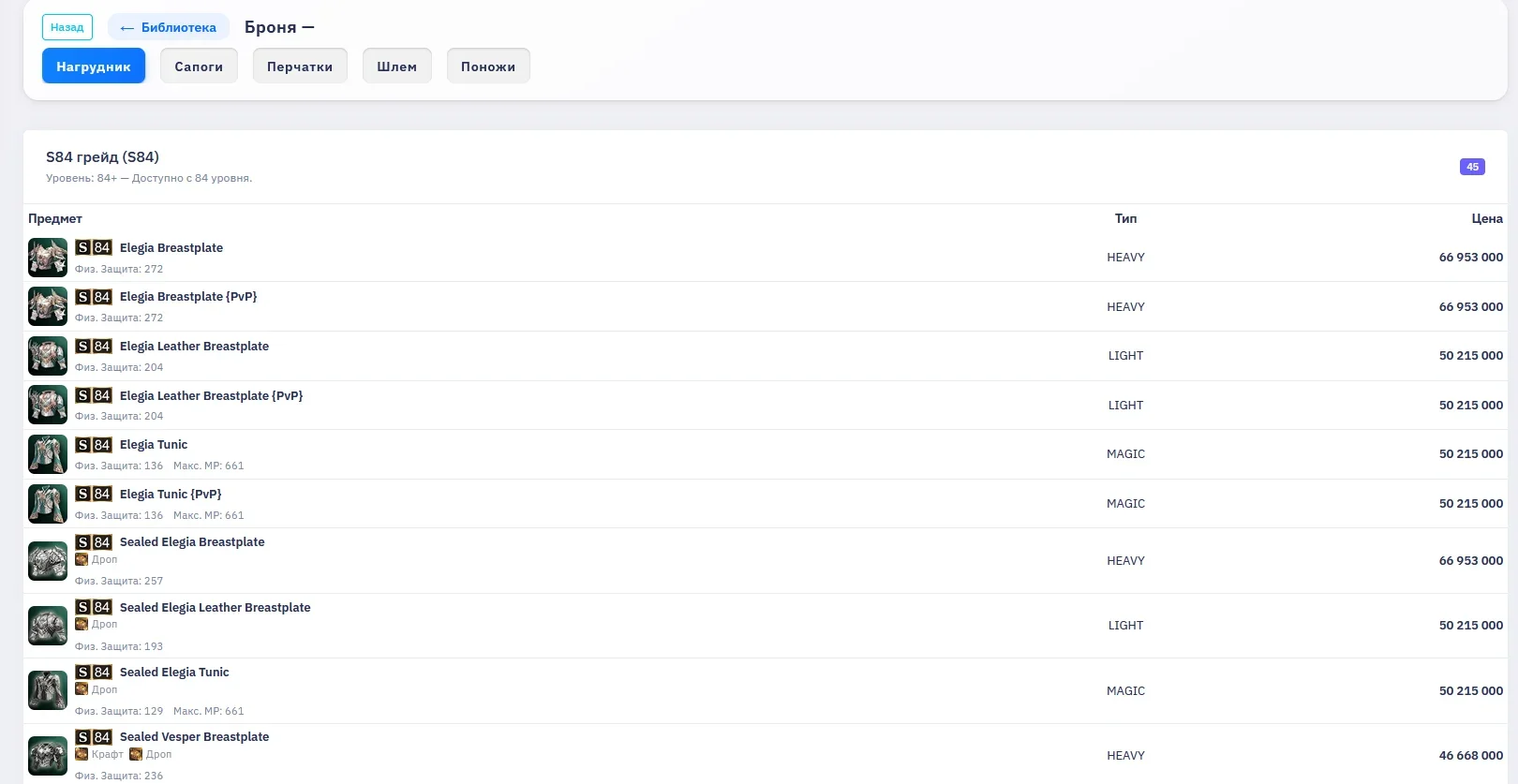
Task: Go back to Библиотека
Action: [x=169, y=27]
